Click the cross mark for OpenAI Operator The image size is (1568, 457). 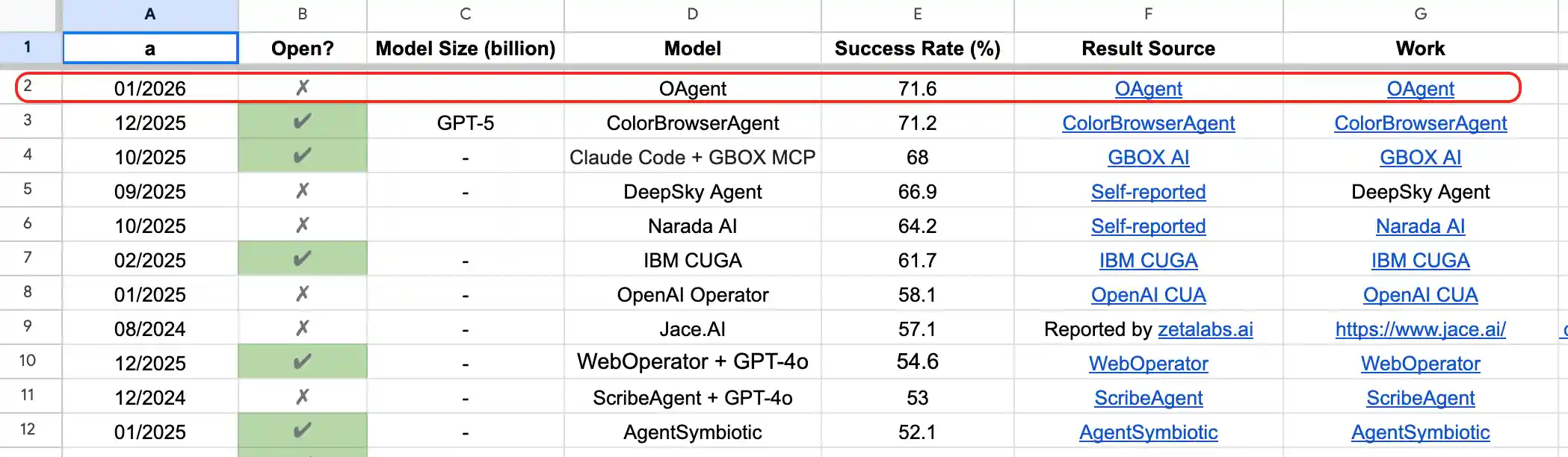tap(302, 294)
